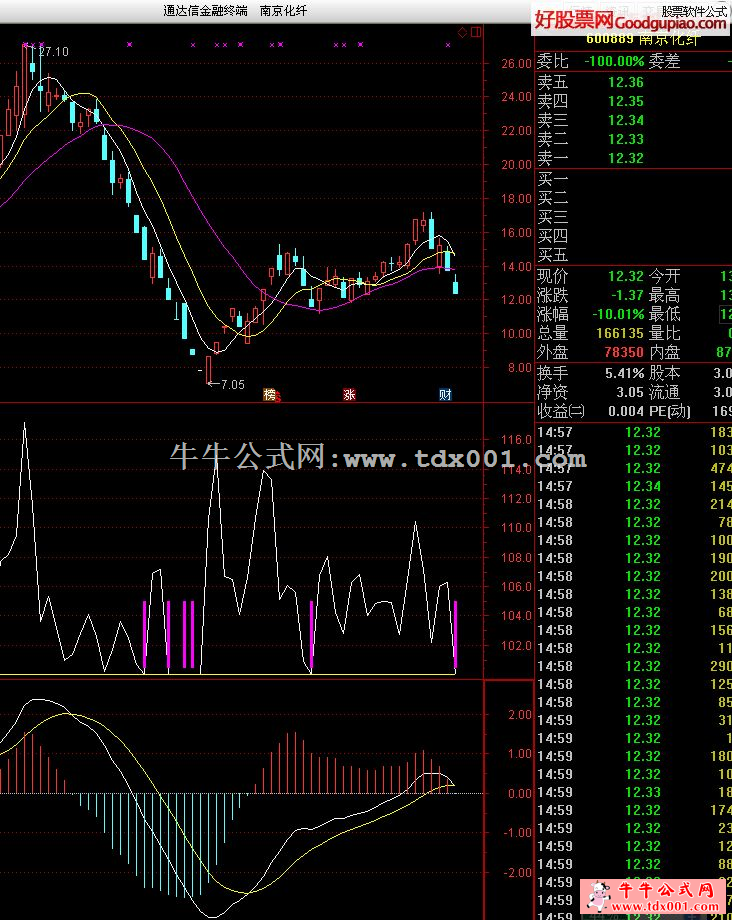Select the 卖四 ask price 12.35
Image resolution: width=732 pixels, height=920 pixels.
click(x=626, y=101)
